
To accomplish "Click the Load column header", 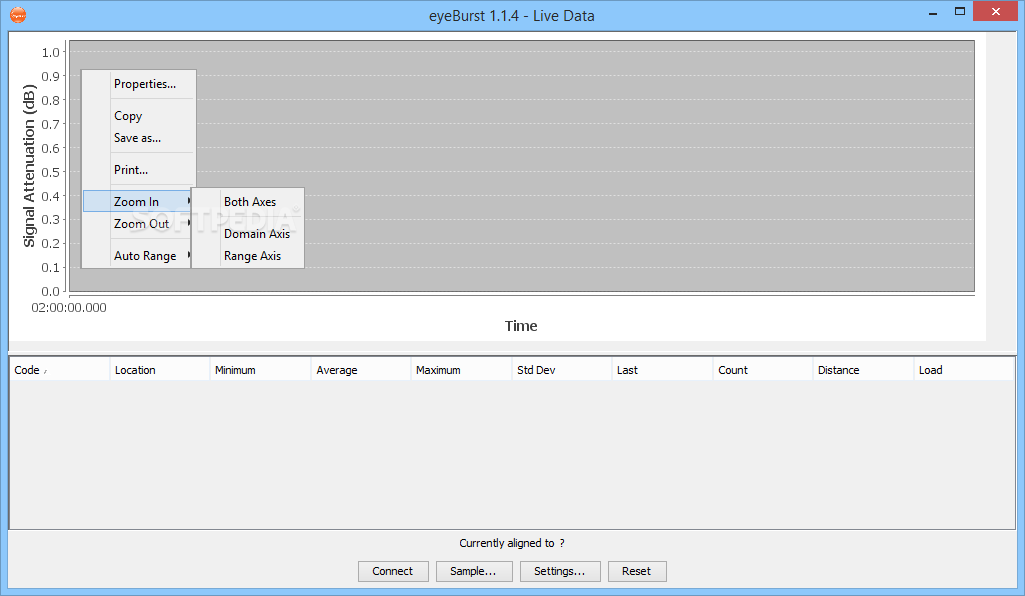I will 964,370.
